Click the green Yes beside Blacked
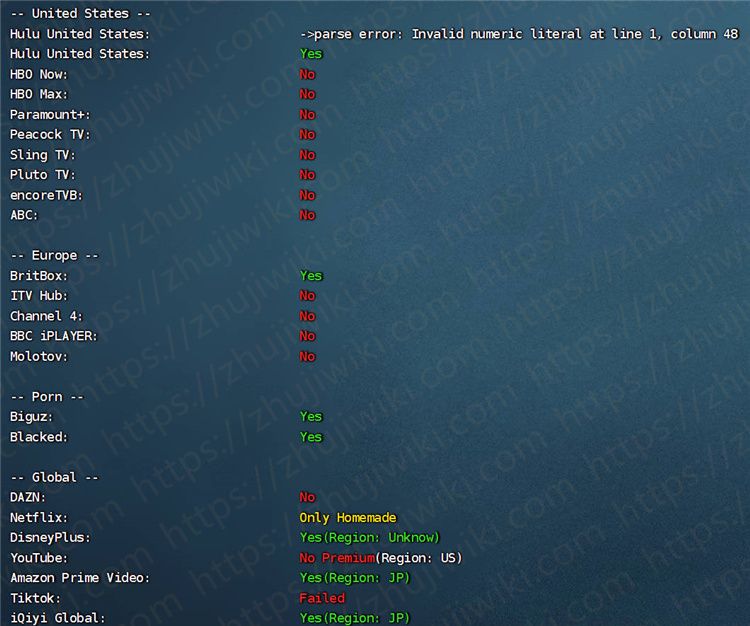 [311, 437]
